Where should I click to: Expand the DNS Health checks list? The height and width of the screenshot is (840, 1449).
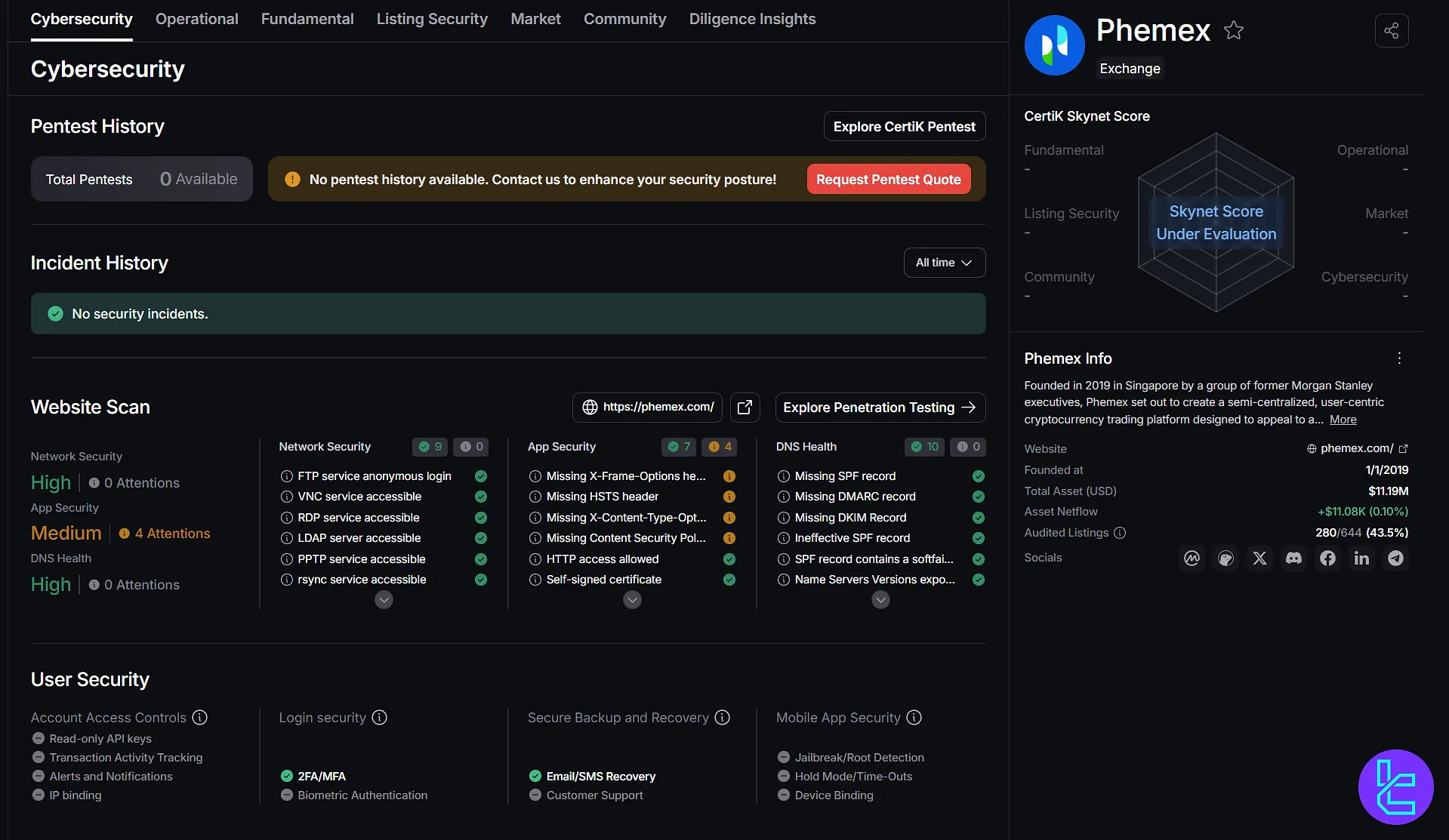click(x=880, y=600)
